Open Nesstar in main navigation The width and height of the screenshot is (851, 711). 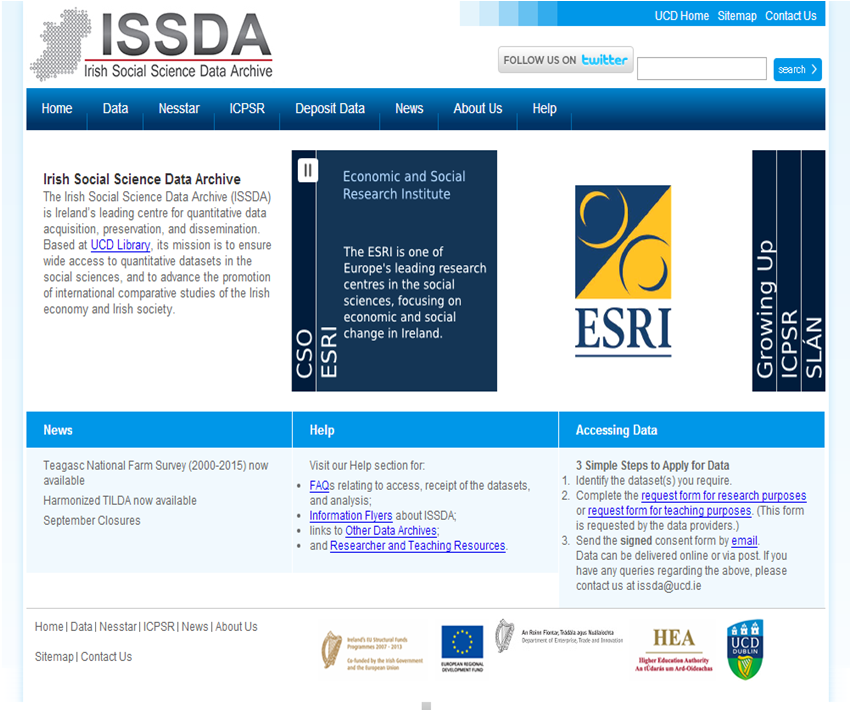pyautogui.click(x=179, y=109)
